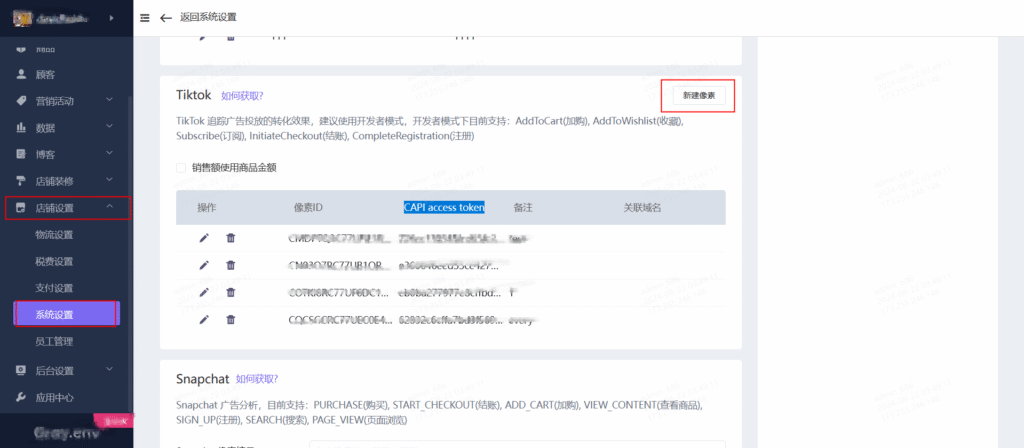The height and width of the screenshot is (448, 1024).
Task: Click the pixel ID cell starting with CMD
Action: (340, 238)
